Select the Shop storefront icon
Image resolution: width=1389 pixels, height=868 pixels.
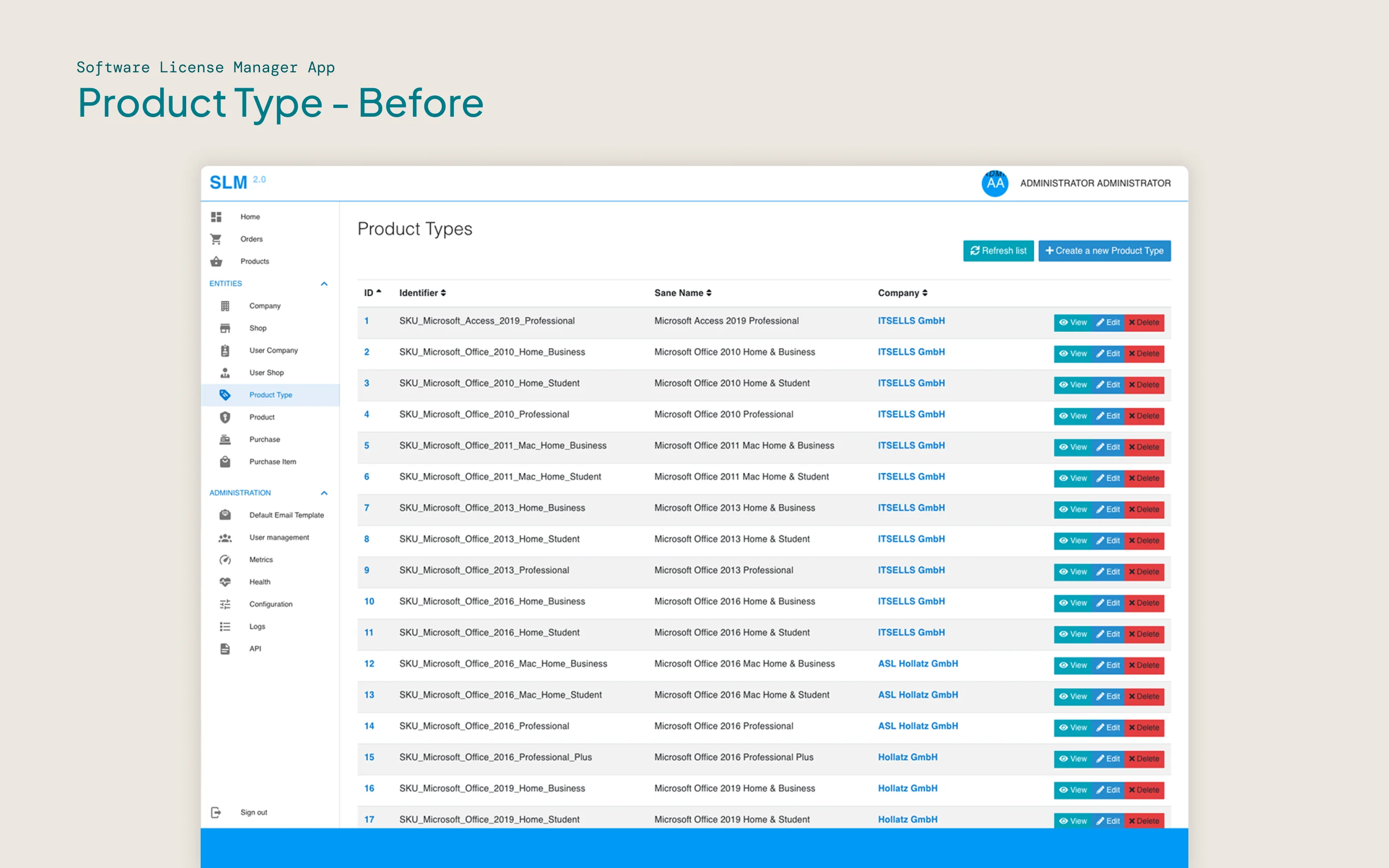pos(225,328)
